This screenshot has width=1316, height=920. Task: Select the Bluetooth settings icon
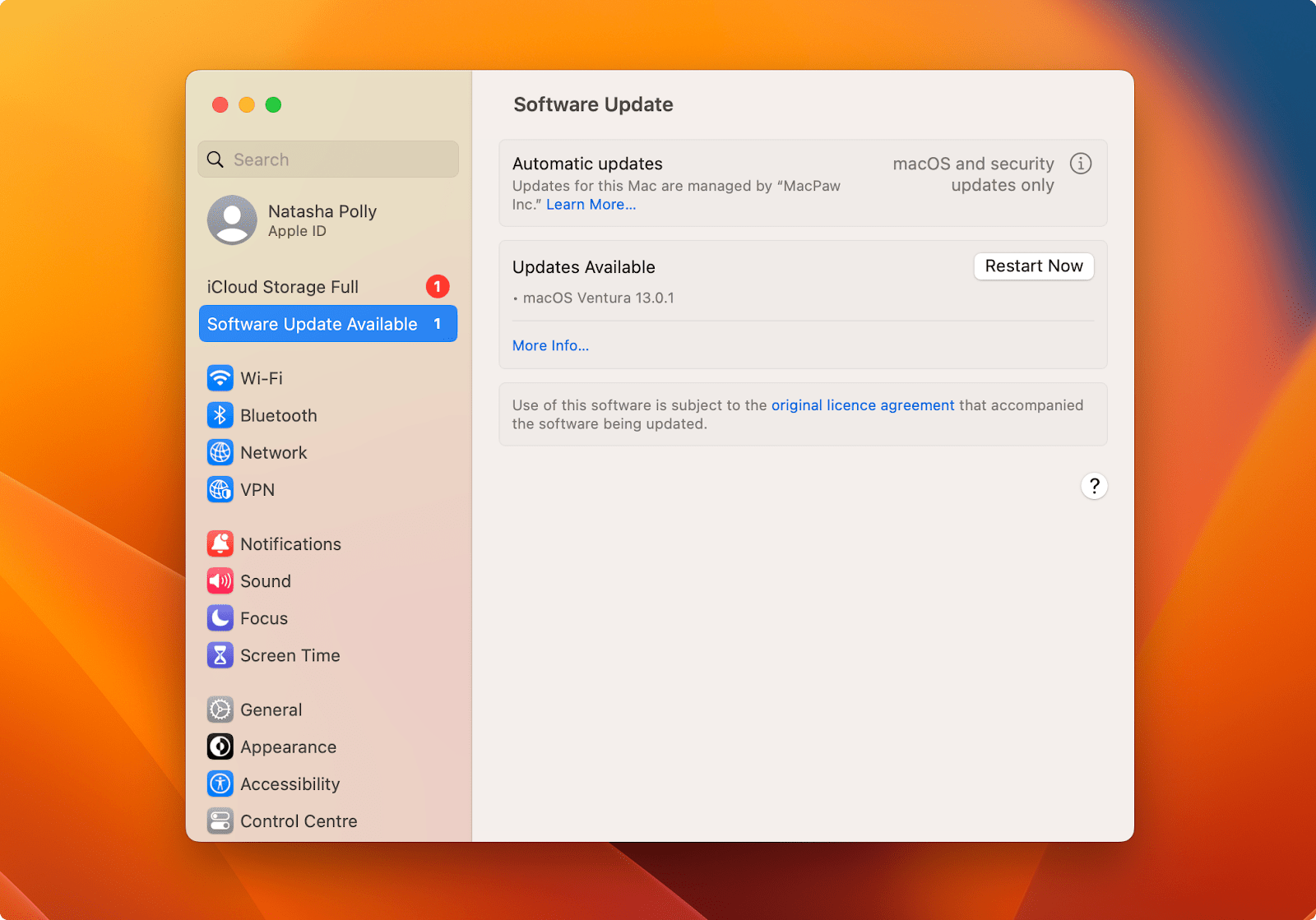(x=220, y=415)
